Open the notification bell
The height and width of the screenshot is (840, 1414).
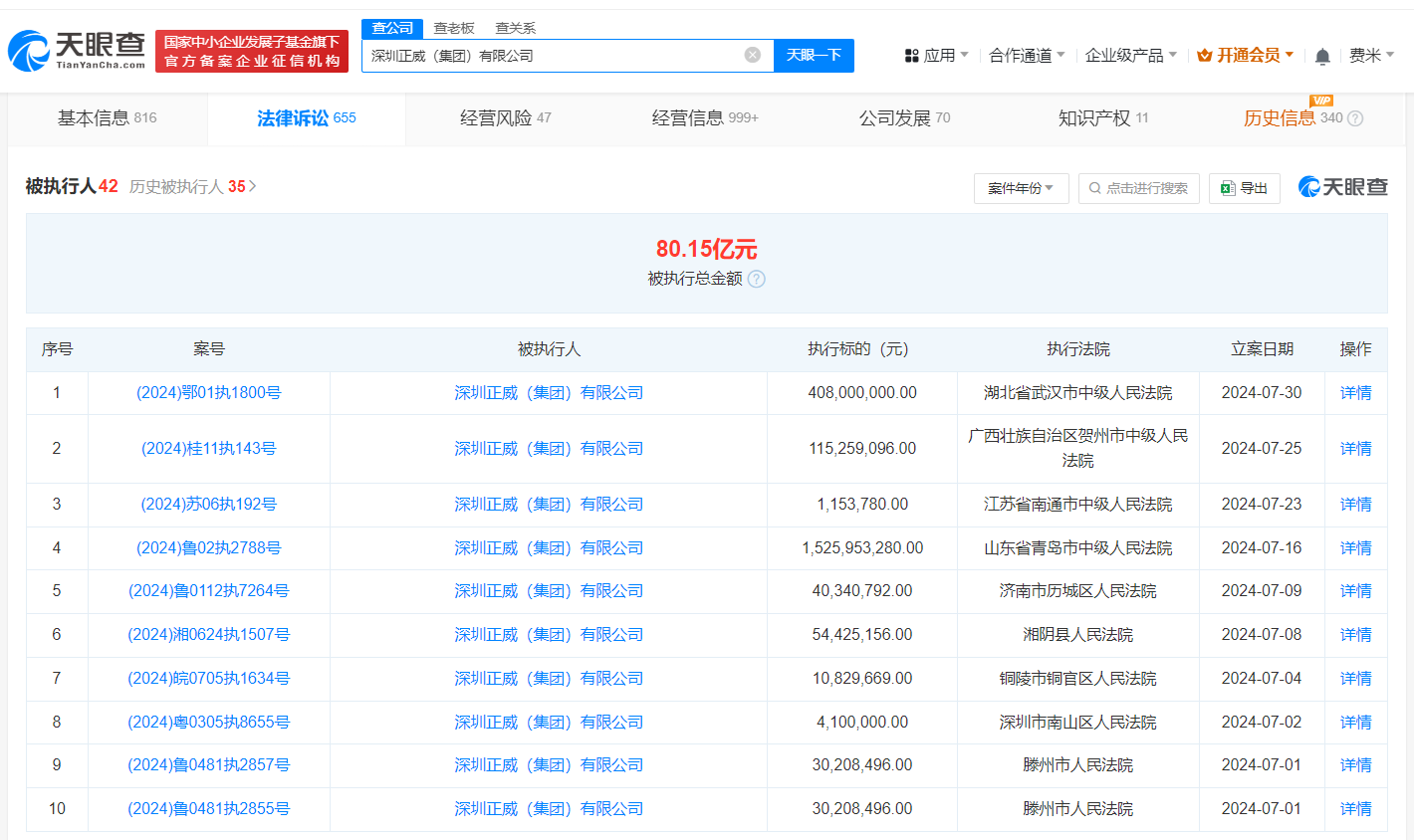pos(1321,56)
